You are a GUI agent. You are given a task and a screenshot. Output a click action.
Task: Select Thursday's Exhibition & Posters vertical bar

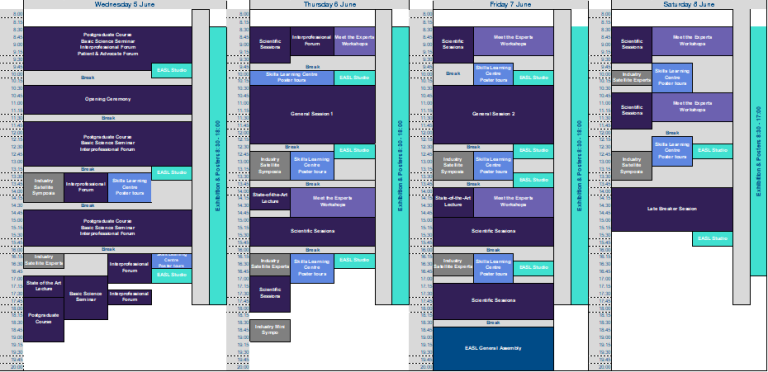(x=400, y=165)
